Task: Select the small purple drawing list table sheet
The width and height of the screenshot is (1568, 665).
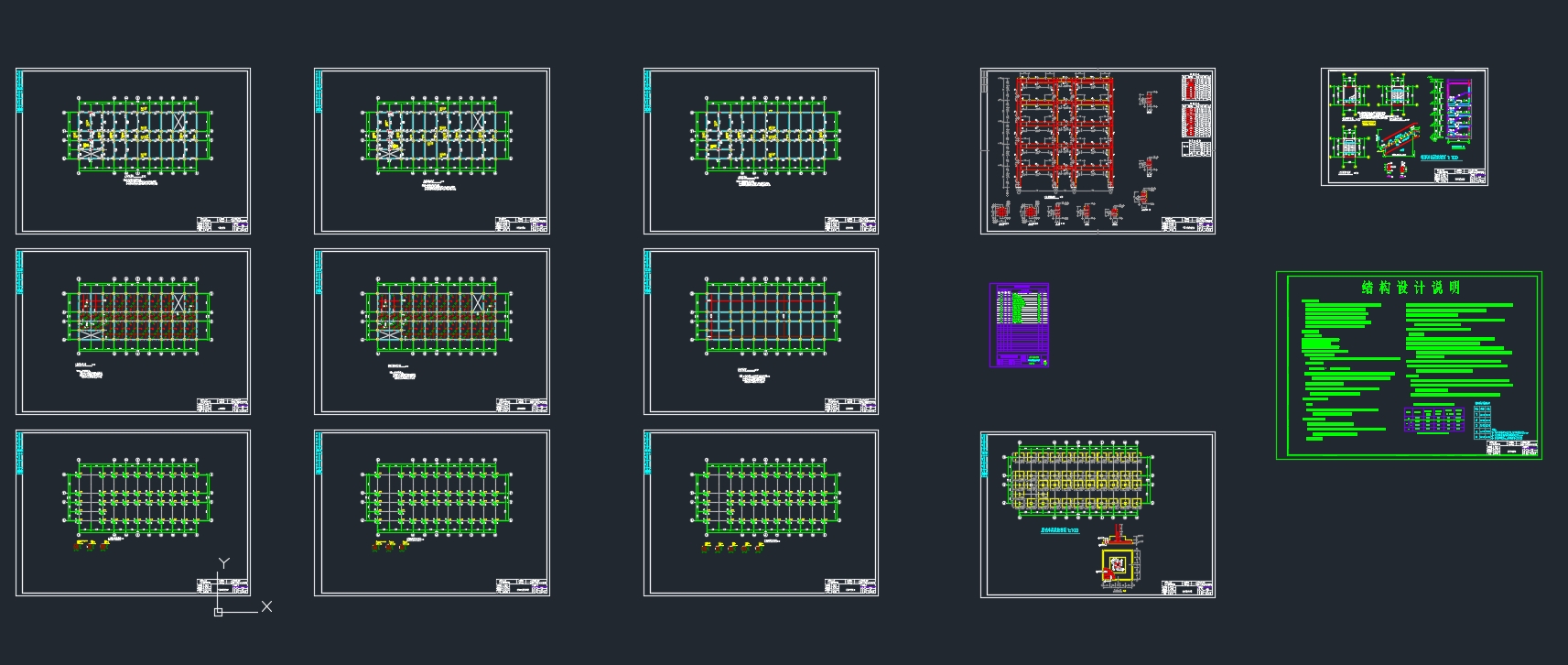Action: 1019,325
